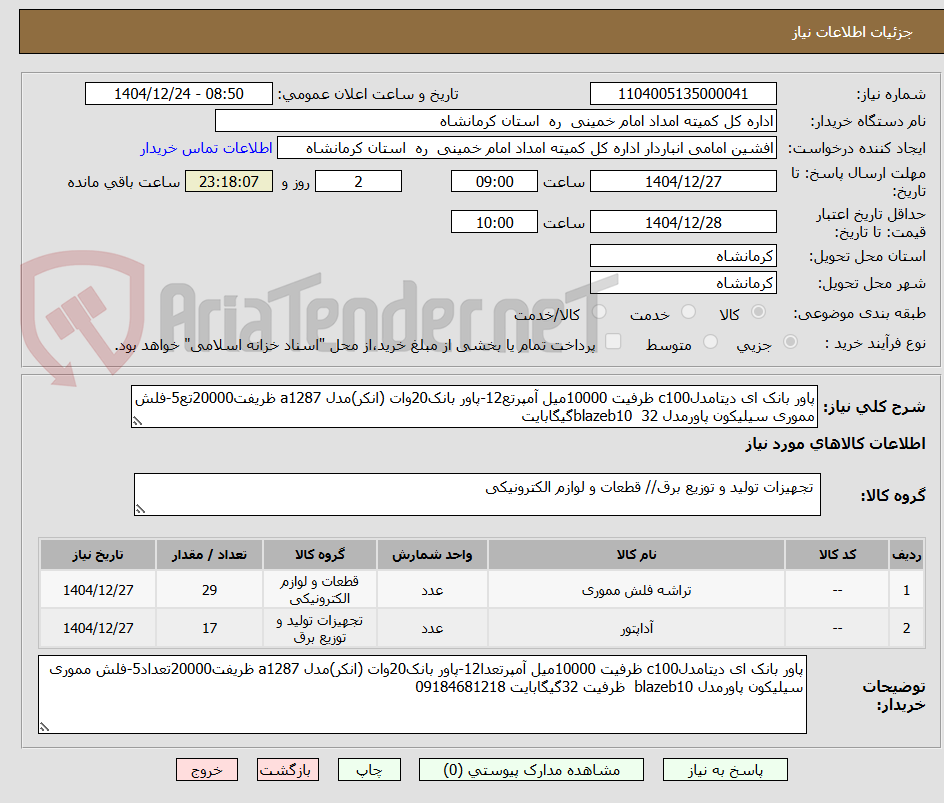The height and width of the screenshot is (803, 944).
Task: Click the deadline time field 09:00
Action: point(494,181)
